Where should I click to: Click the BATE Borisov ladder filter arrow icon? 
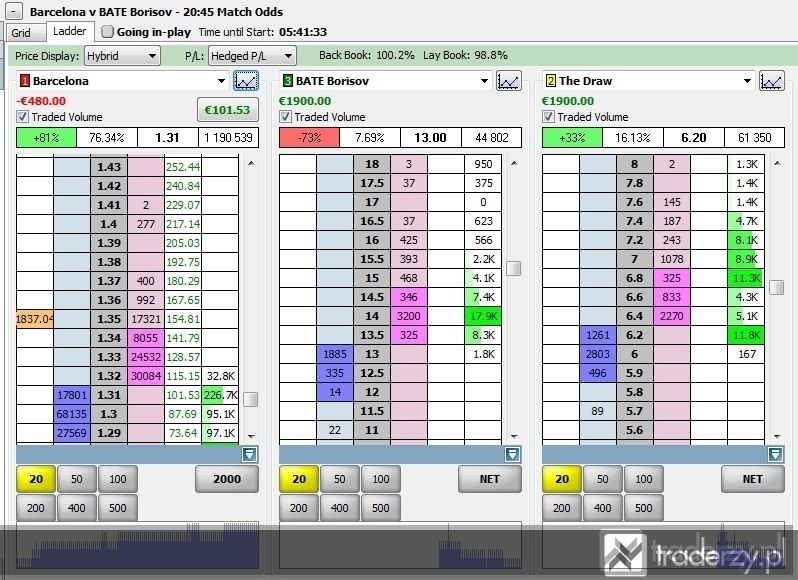512,454
